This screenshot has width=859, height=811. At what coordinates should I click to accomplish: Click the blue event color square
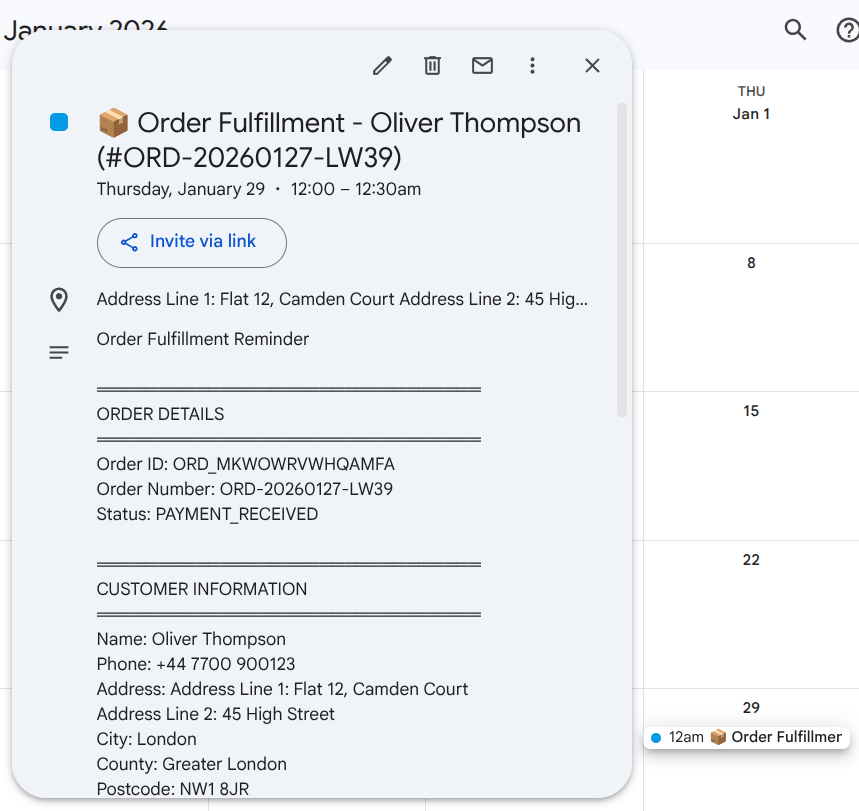click(x=59, y=122)
